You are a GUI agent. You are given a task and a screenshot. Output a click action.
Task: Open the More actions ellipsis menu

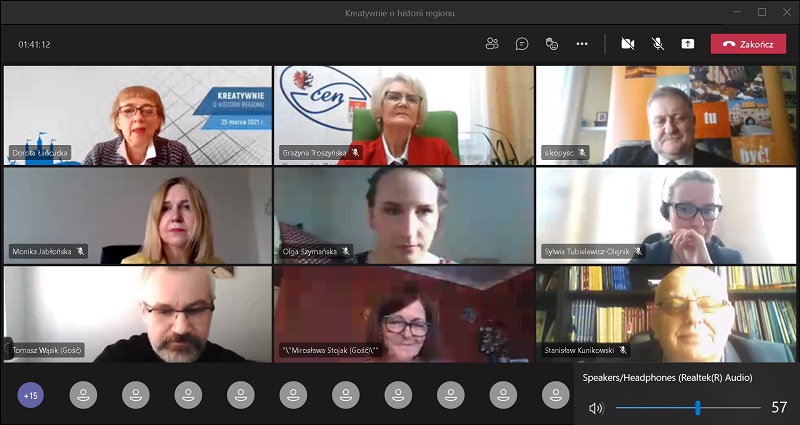(x=582, y=44)
